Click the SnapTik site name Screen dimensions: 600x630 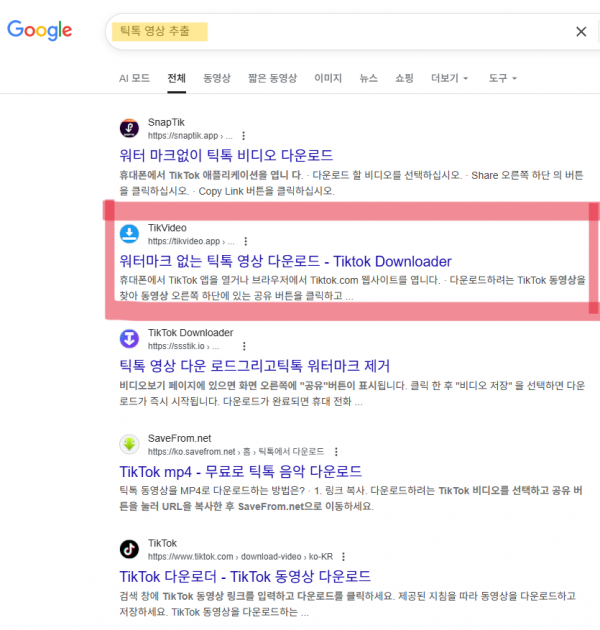(x=166, y=122)
